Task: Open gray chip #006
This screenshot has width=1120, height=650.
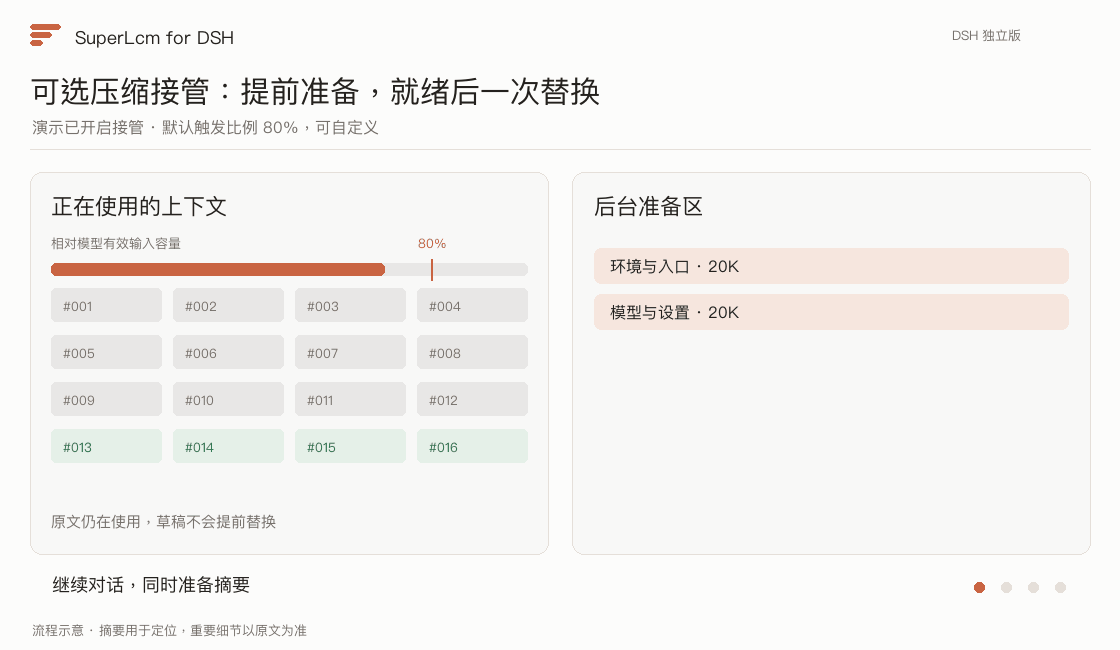Action: click(229, 353)
